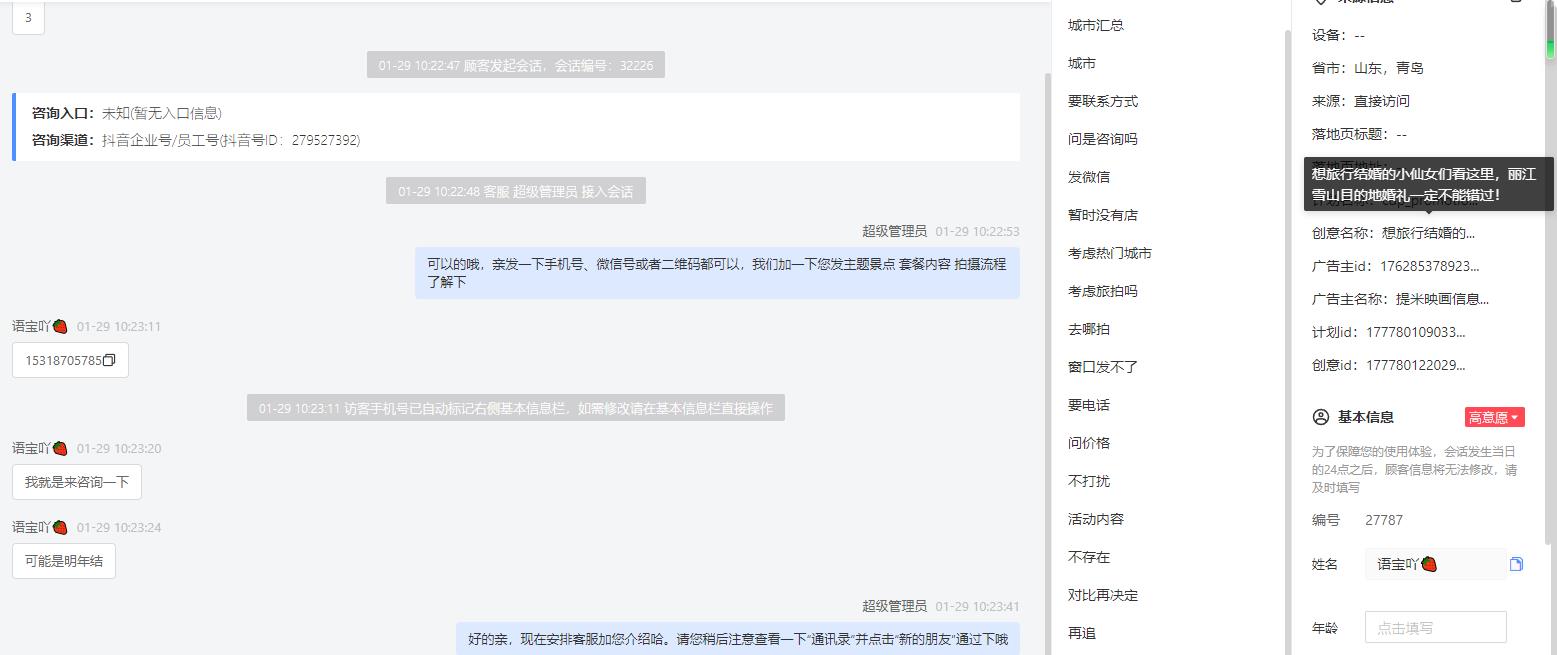The height and width of the screenshot is (655, 1557).
Task: Click 创意id 177780122029 row
Action: pos(1389,365)
